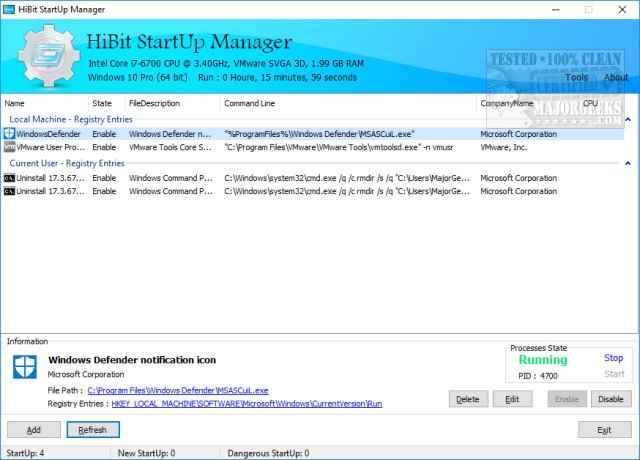Sort by the CPU column header

590,103
